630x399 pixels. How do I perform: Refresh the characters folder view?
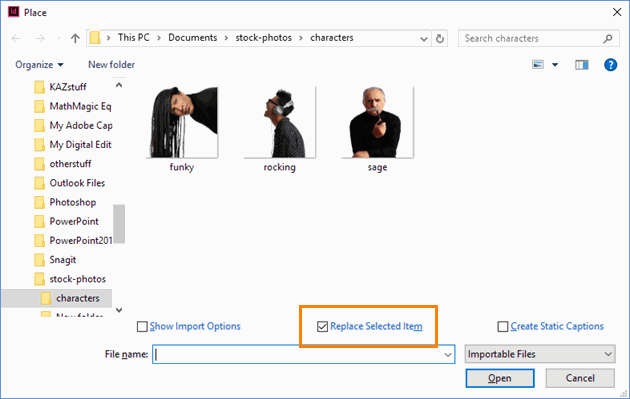point(440,39)
